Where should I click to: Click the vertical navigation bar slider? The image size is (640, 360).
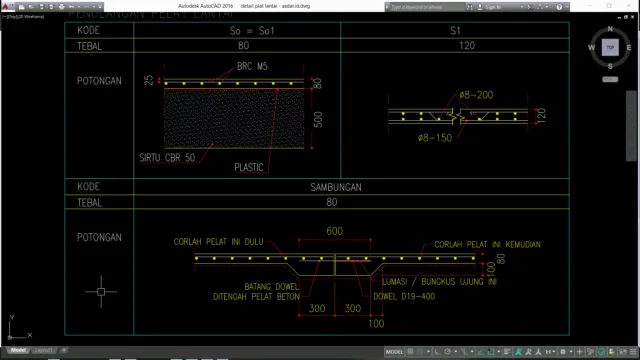pyautogui.click(x=631, y=126)
